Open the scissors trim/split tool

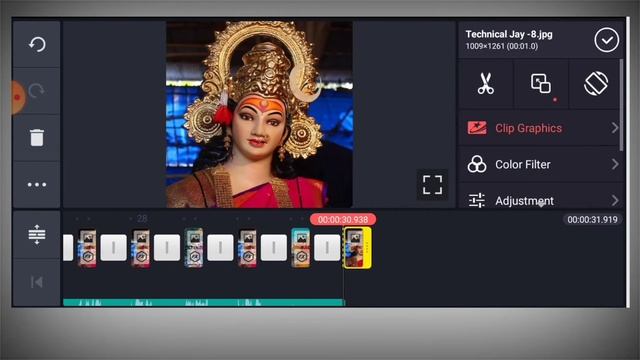(486, 84)
